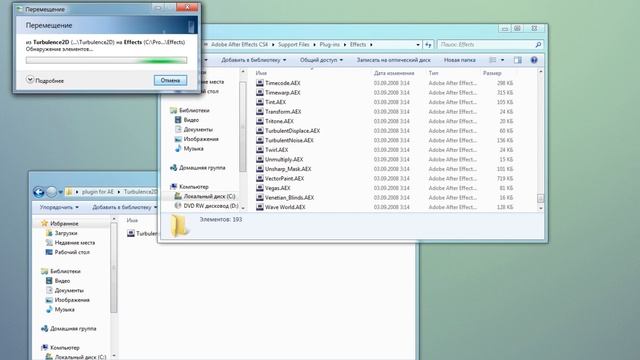Open view options dropdown arrow
The height and width of the screenshot is (360, 640).
502,60
